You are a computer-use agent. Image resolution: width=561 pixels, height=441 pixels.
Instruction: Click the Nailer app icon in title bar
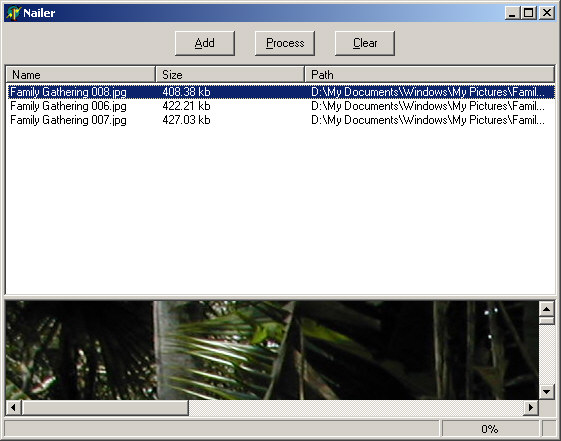(13, 13)
